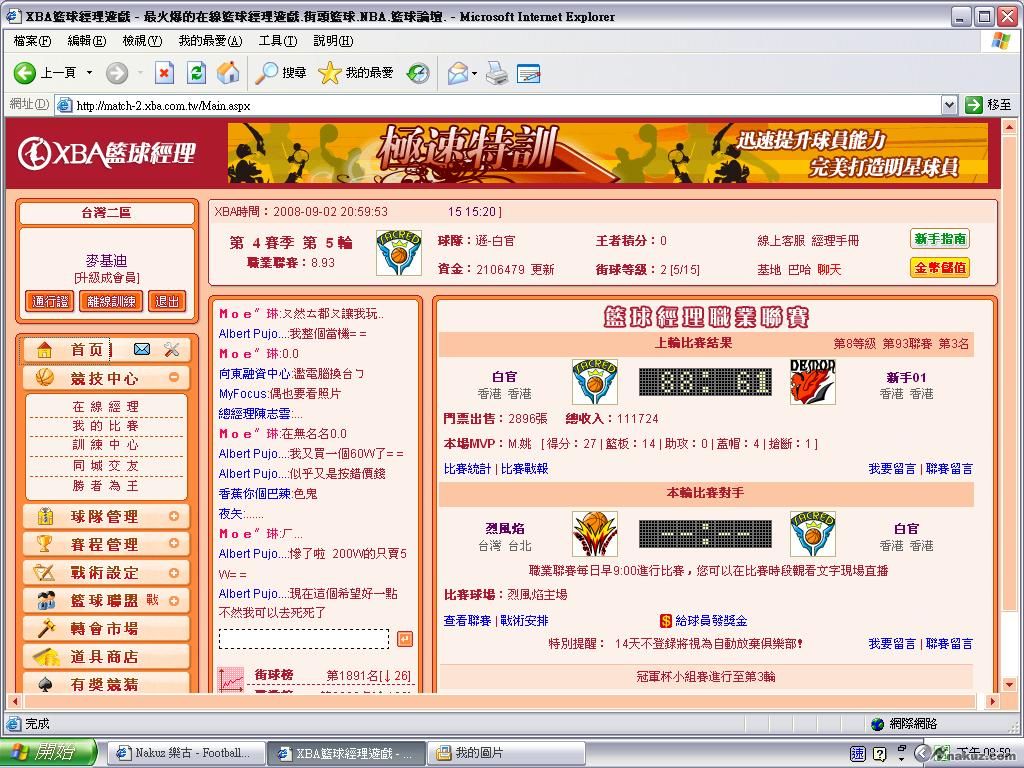Expand the 賽程管理 menu section
This screenshot has height=768, width=1024.
174,544
